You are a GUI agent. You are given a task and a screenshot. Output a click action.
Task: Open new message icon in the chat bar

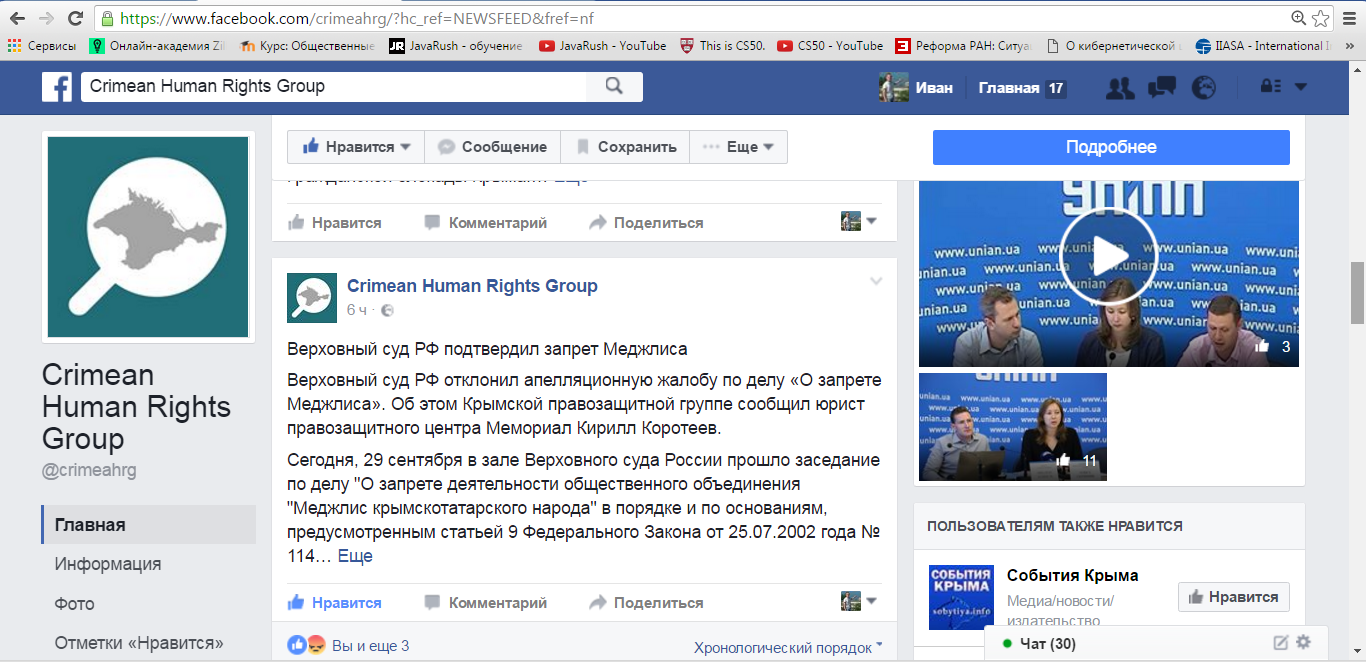1281,643
